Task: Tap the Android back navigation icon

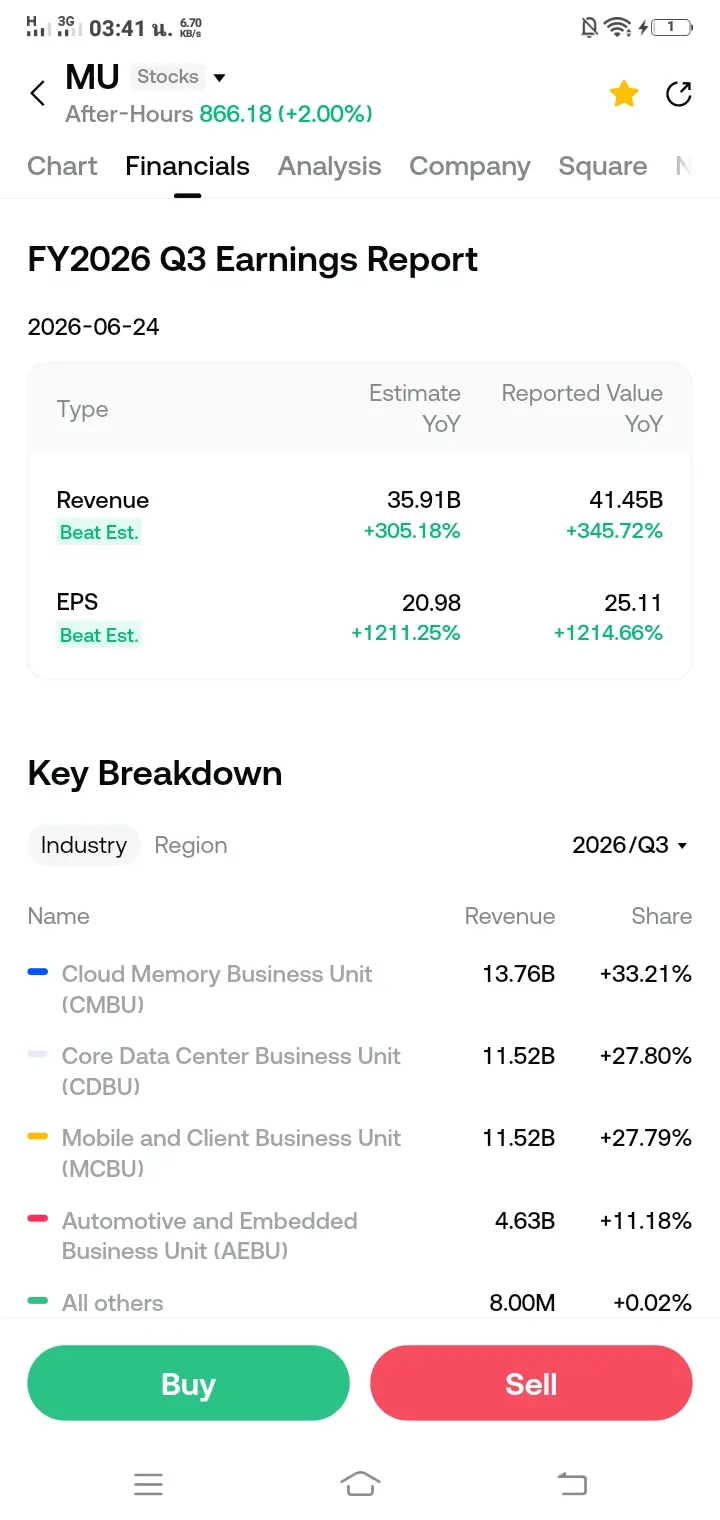Action: coord(572,1484)
